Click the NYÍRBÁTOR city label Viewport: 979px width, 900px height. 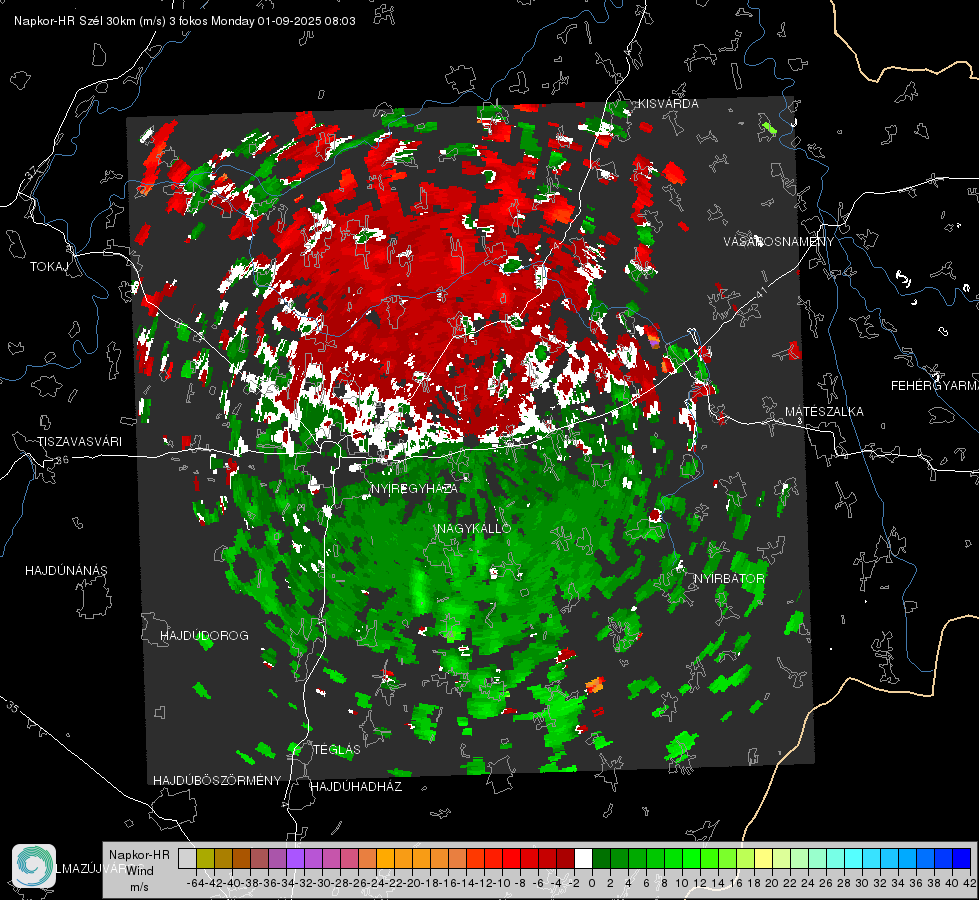coord(729,579)
